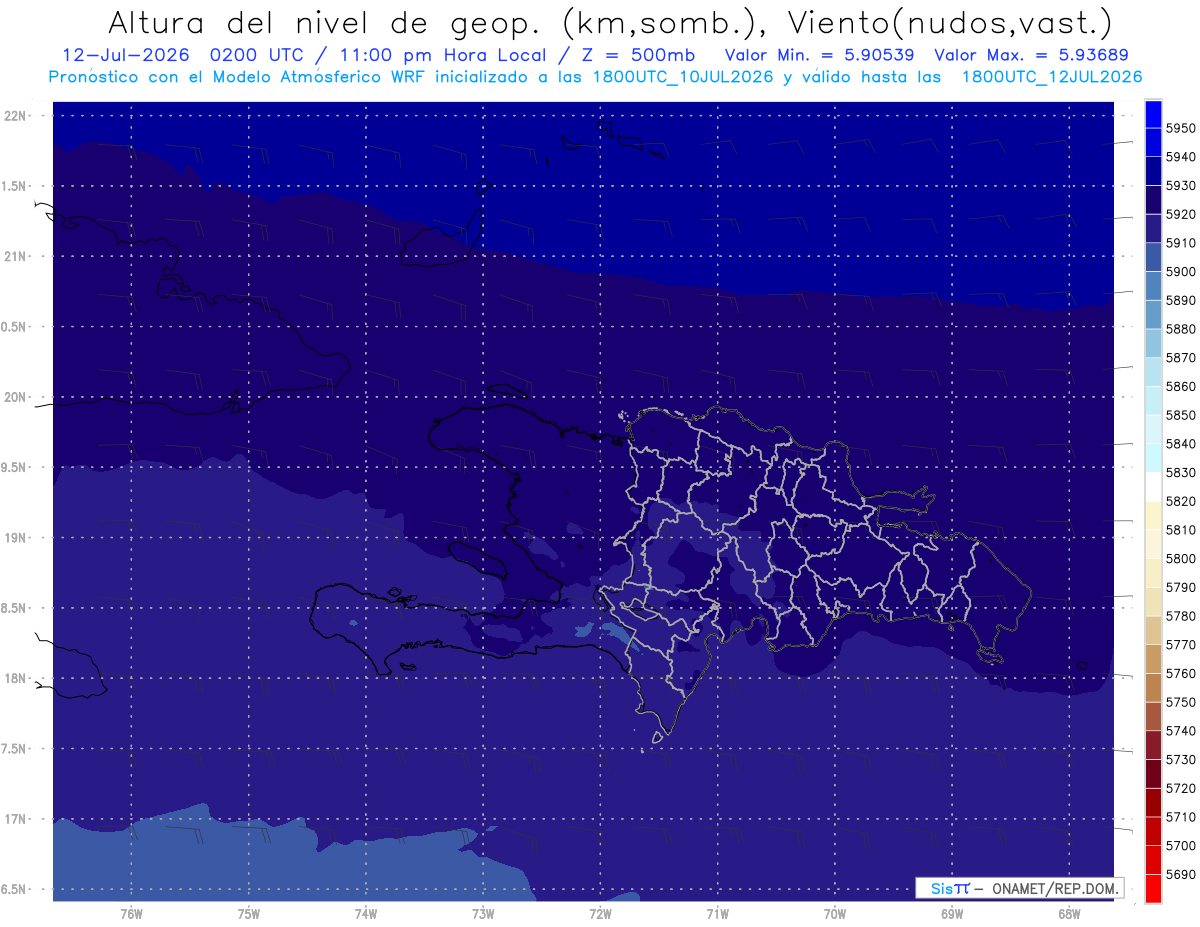
Task: Click the '1800UTC_12JUL2026' valid-until time
Action: 1051,76
